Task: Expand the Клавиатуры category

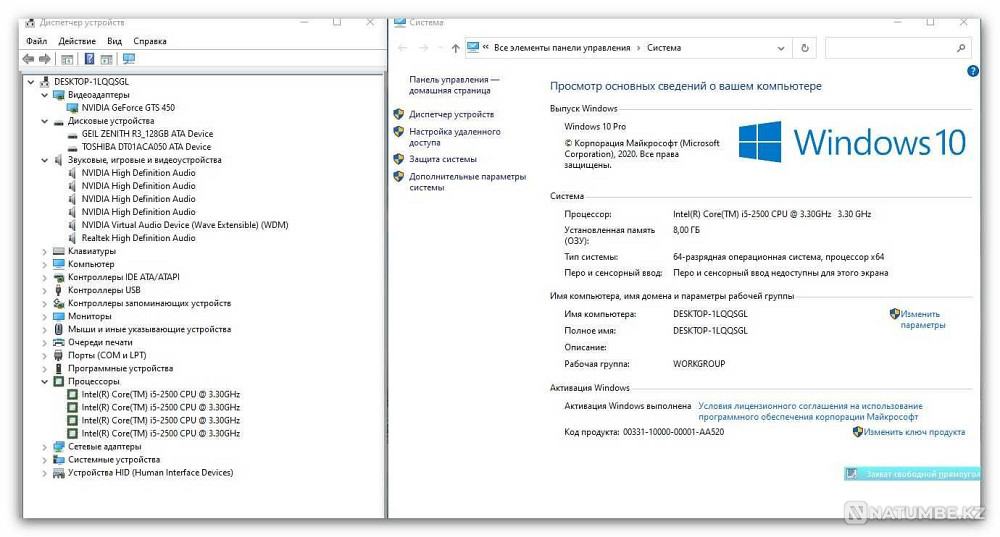Action: [x=45, y=251]
